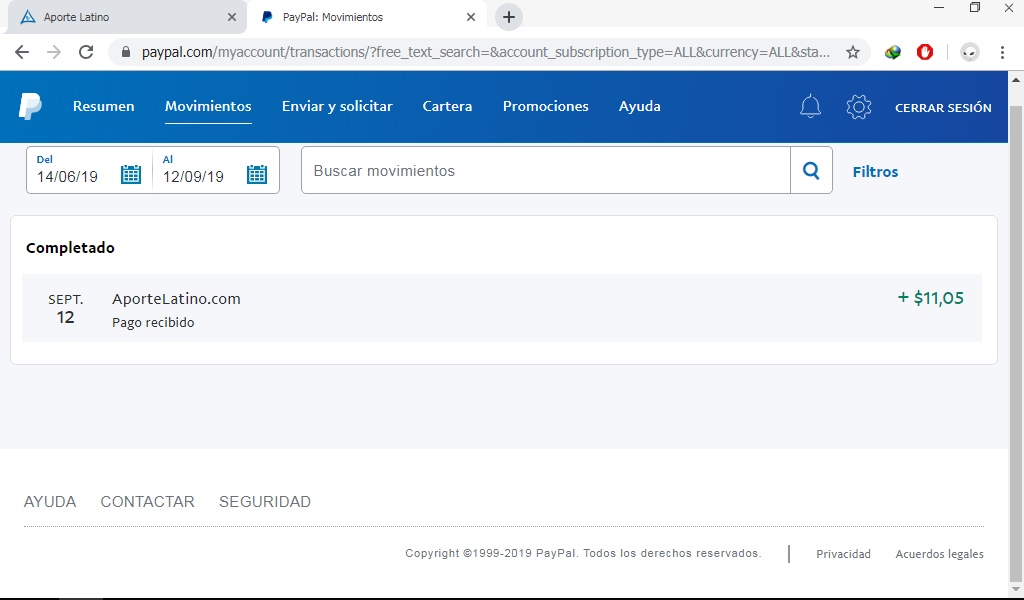Click the browser address bar URL
Viewport: 1024px width, 600px height.
click(x=486, y=52)
